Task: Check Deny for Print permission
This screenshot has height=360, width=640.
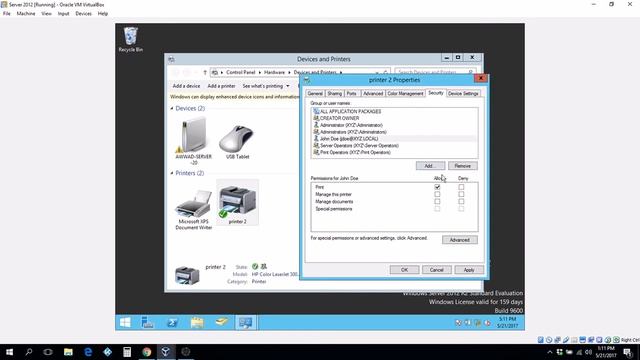Action: click(461, 187)
